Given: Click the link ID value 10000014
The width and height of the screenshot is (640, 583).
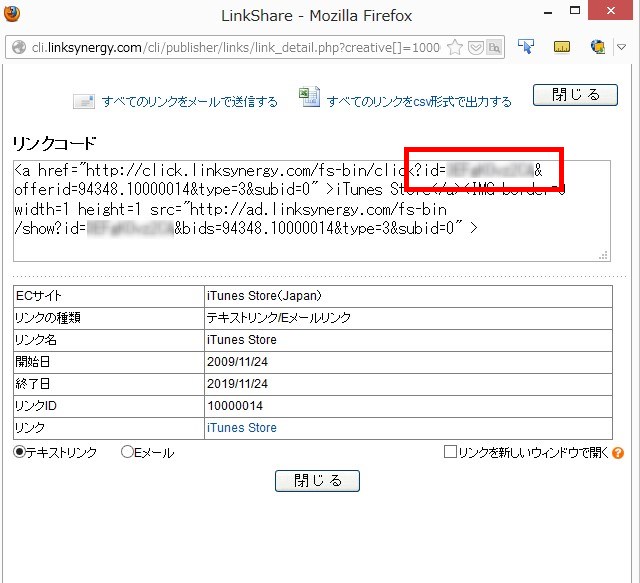Looking at the screenshot, I should click(x=235, y=406).
